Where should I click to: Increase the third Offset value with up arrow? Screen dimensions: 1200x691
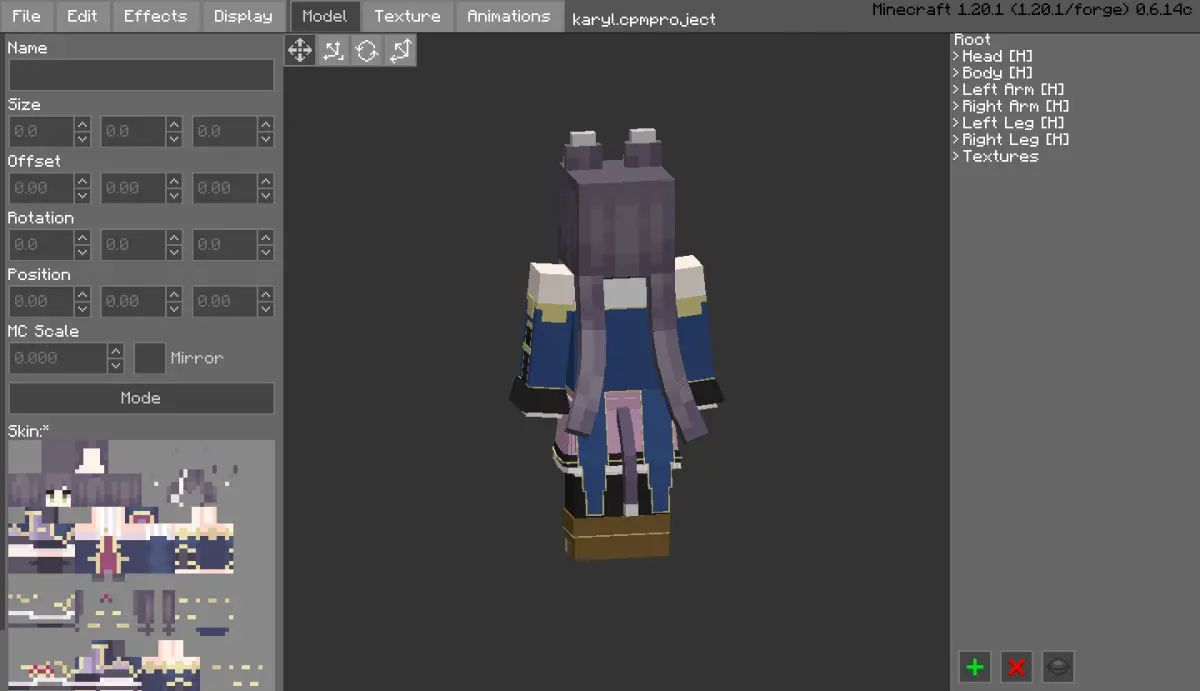[x=266, y=181]
